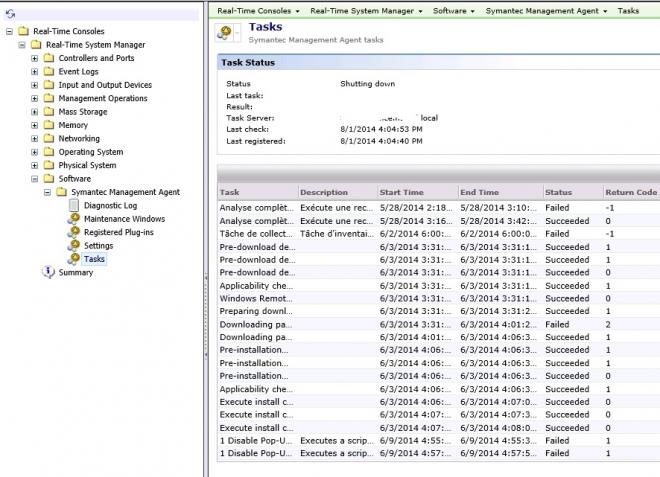The width and height of the screenshot is (660, 477).
Task: Expand the Mass Storage node
Action: (x=35, y=112)
